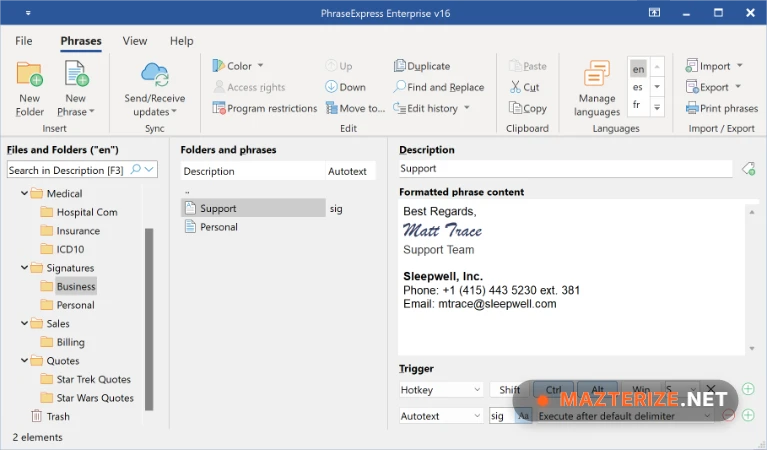The width and height of the screenshot is (767, 450).
Task: Click the ribbon display options icon in title bar
Action: point(654,13)
